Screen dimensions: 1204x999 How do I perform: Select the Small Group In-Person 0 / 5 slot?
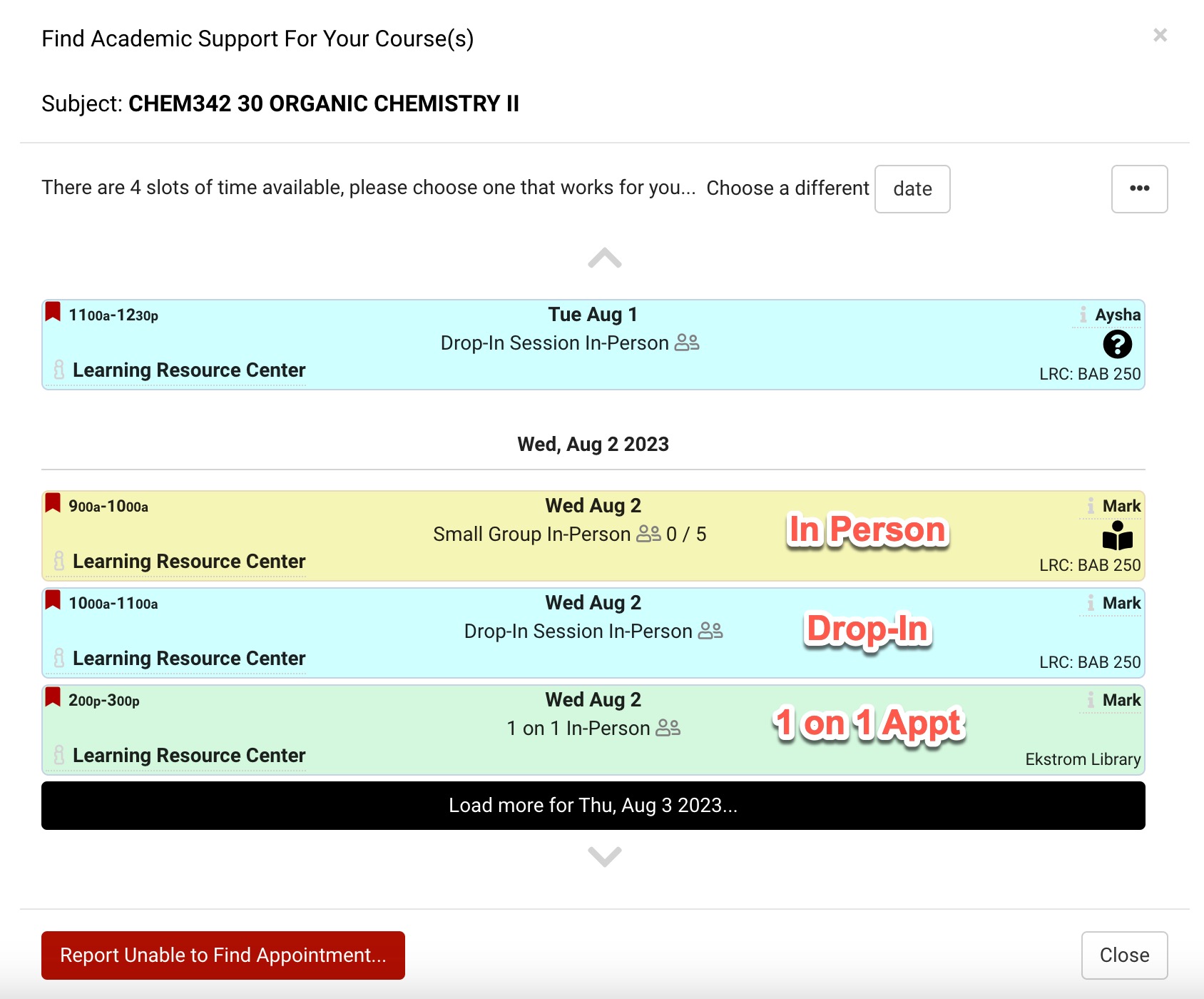pyautogui.click(x=593, y=536)
